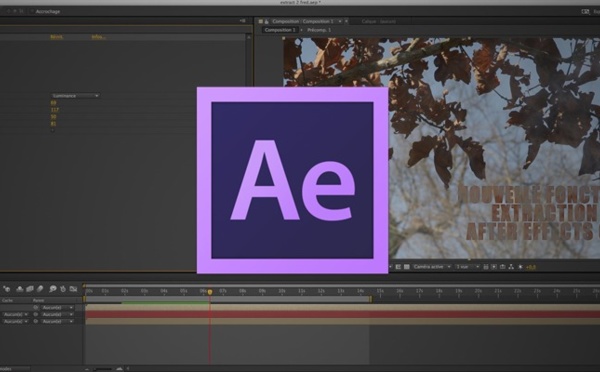
Task: Click the brainstorm speech-bubble icon
Action: click(x=53, y=289)
